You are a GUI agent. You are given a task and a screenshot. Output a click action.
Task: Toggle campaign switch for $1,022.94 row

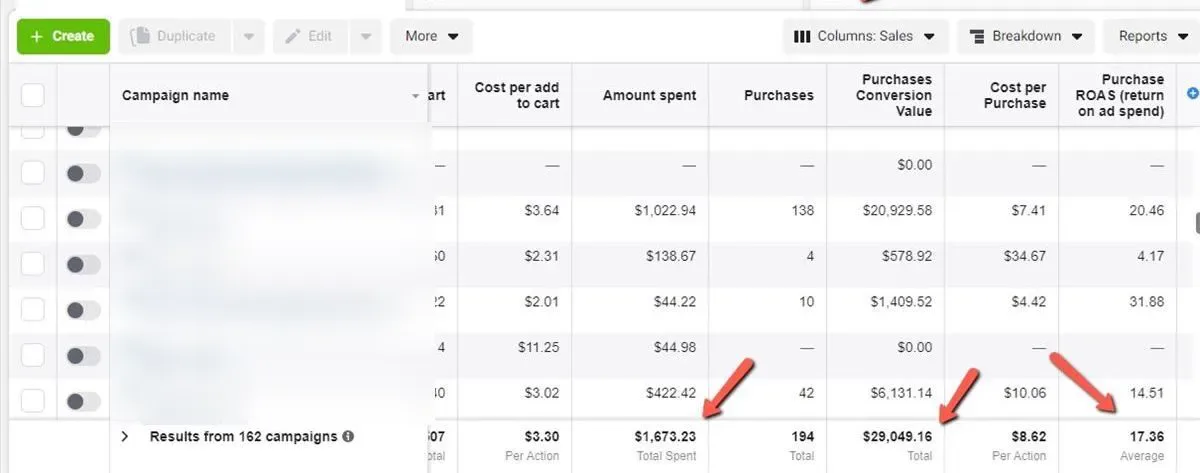(x=83, y=219)
